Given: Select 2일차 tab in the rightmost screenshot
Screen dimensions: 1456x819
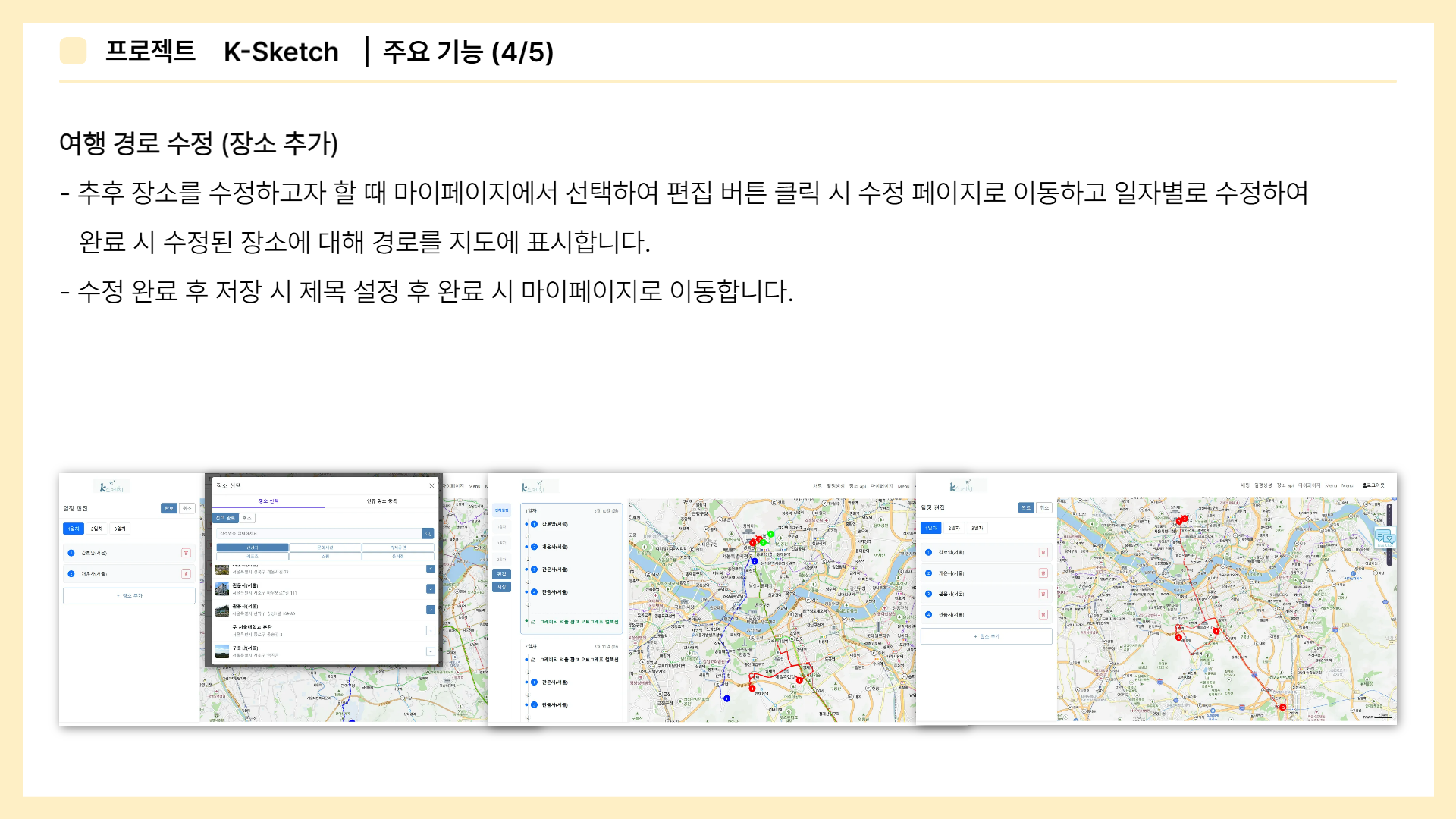Looking at the screenshot, I should (954, 528).
